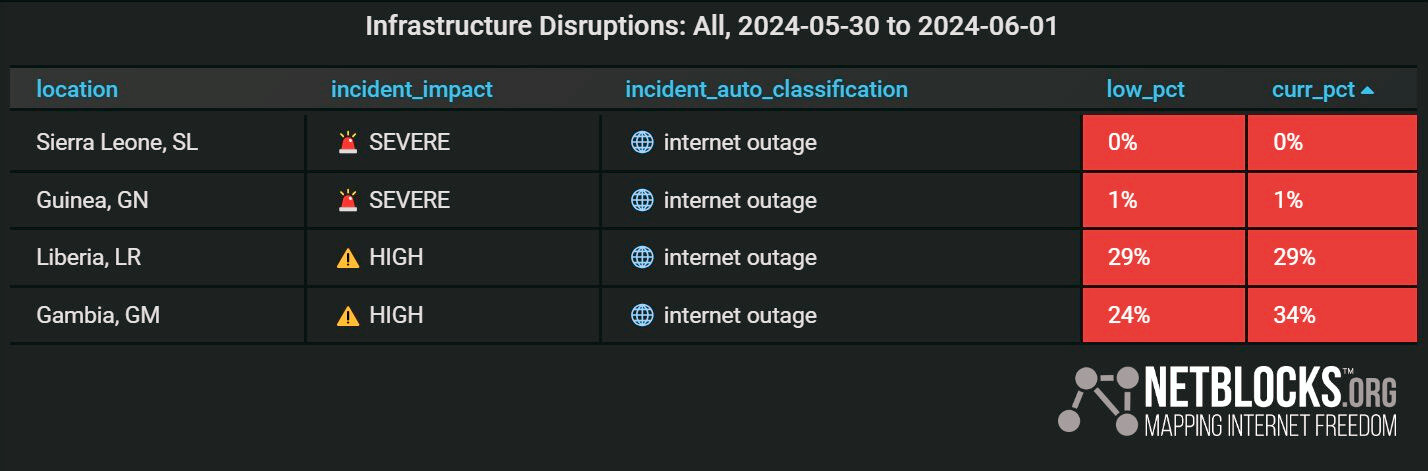
Task: Click the Infrastructure Disruptions panel title
Action: [x=711, y=26]
